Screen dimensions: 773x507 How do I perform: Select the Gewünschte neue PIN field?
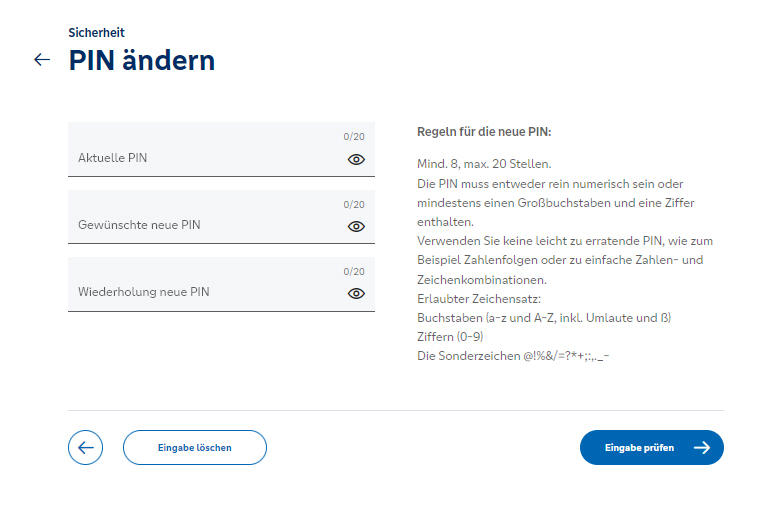(221, 217)
